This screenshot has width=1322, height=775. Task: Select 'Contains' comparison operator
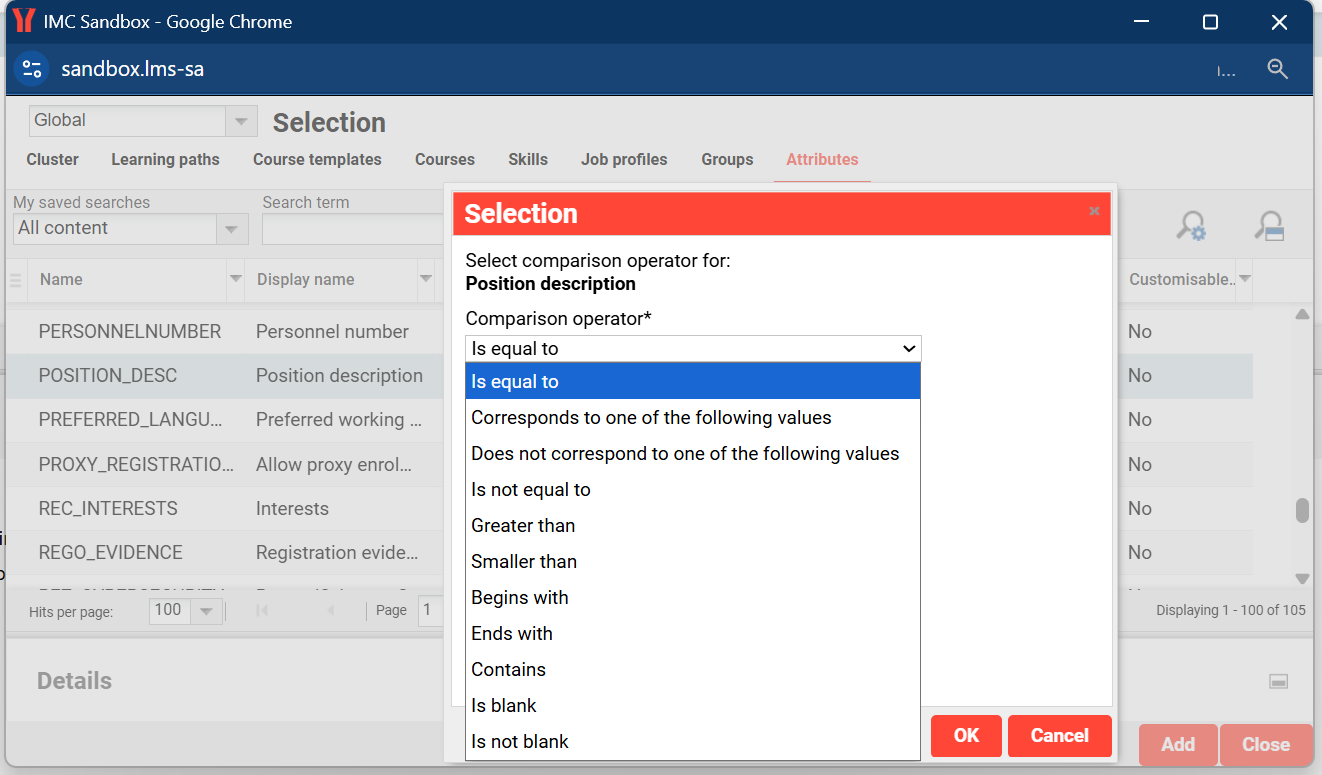pos(508,669)
